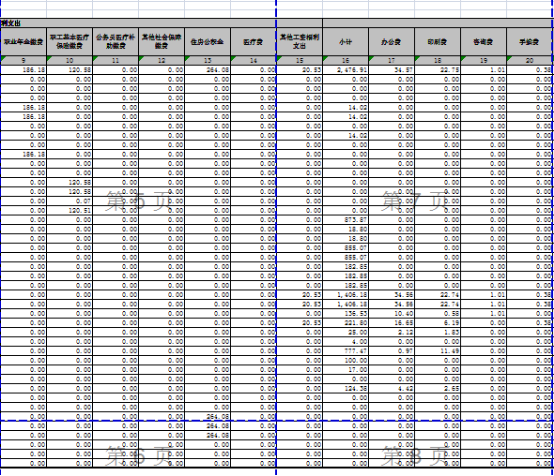The height and width of the screenshot is (476, 554).
Task: Select 0.38 in the 221.80 row
Action: [x=529, y=323]
